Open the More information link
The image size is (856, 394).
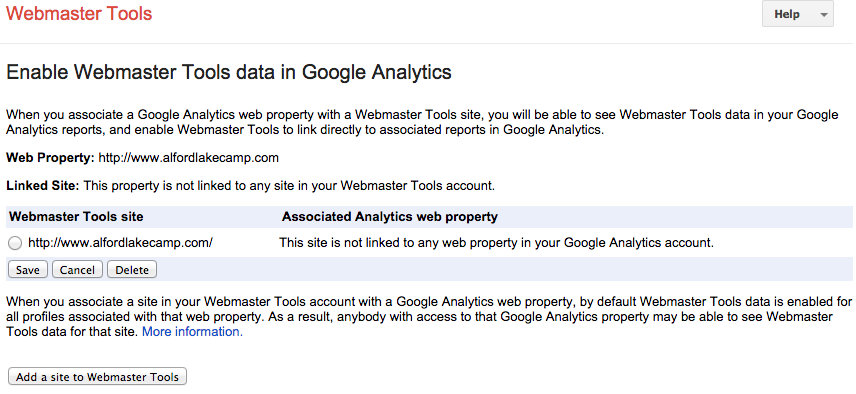click(192, 332)
